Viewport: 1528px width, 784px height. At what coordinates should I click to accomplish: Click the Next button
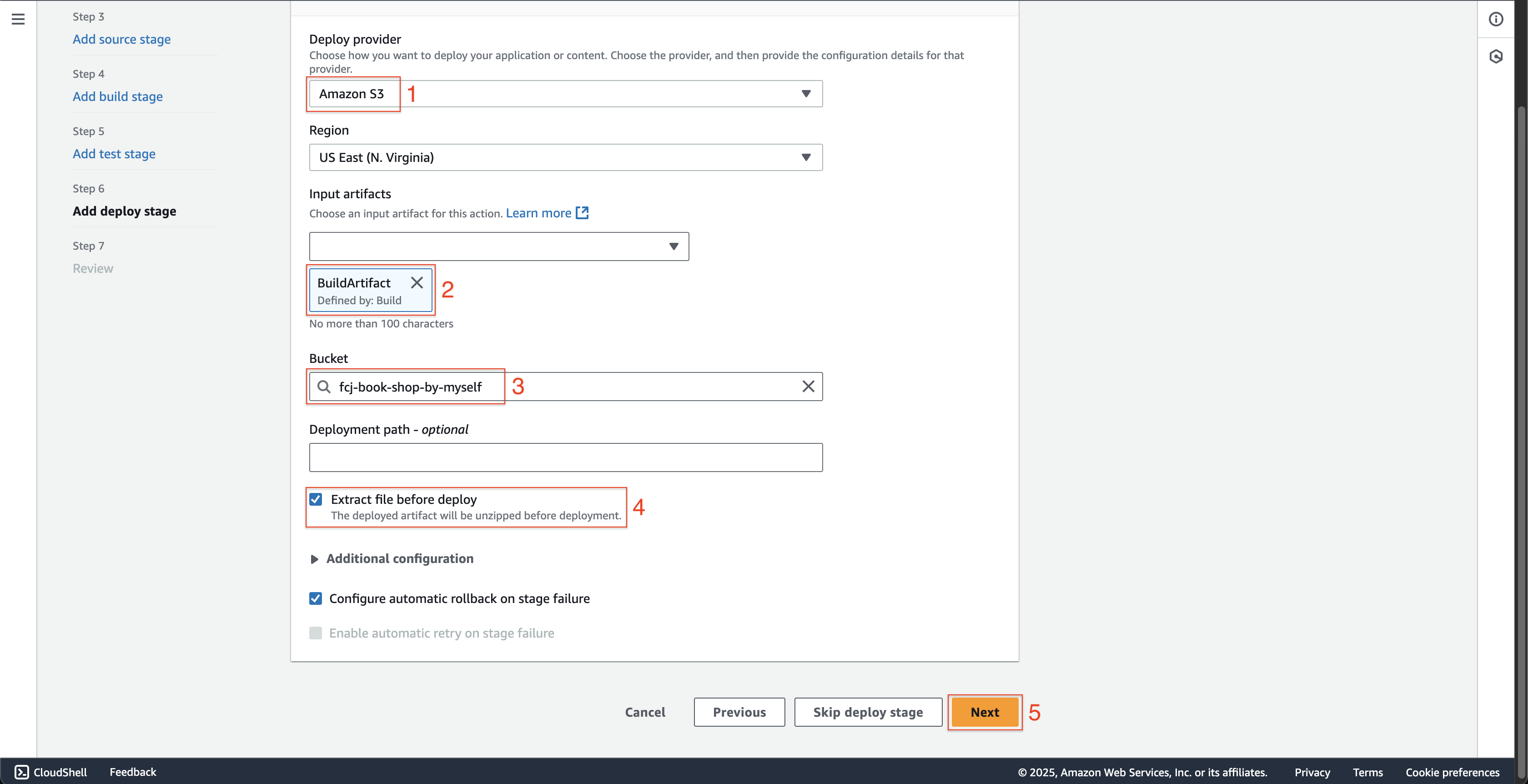click(985, 712)
